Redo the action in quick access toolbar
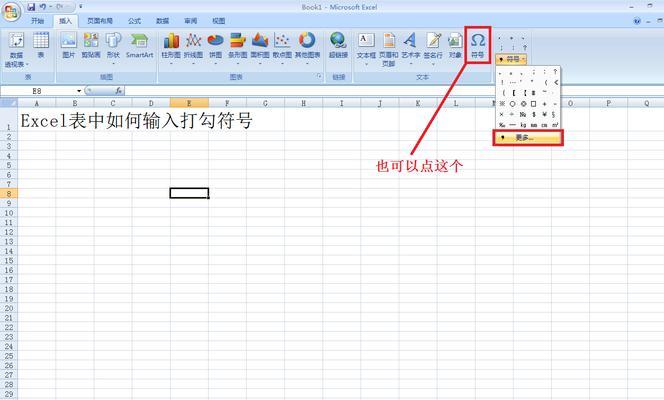664x400 pixels. [60, 7]
